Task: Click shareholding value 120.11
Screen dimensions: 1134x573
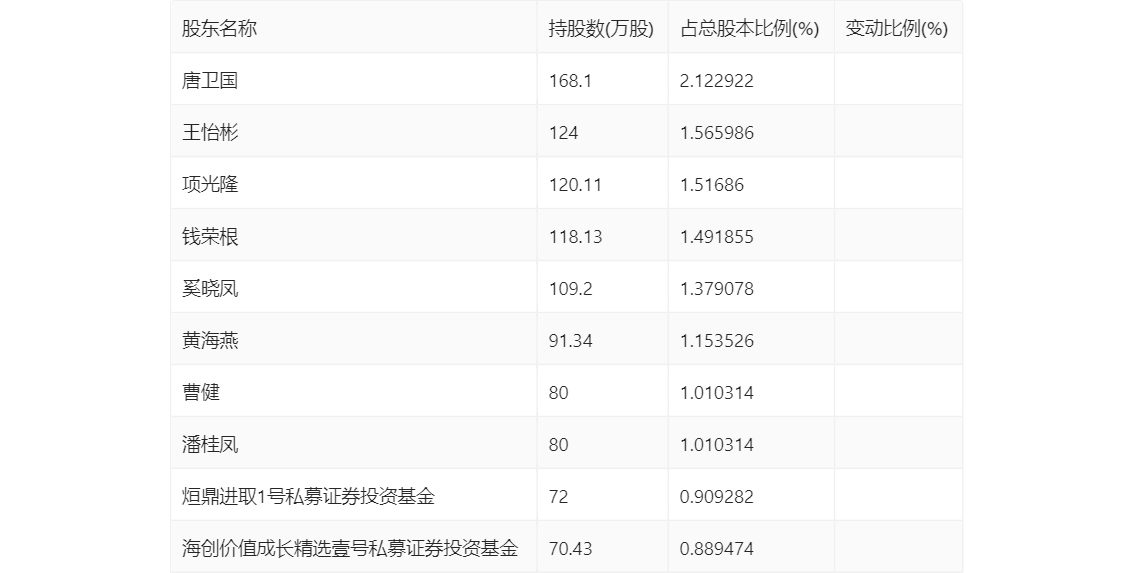Action: pos(575,184)
